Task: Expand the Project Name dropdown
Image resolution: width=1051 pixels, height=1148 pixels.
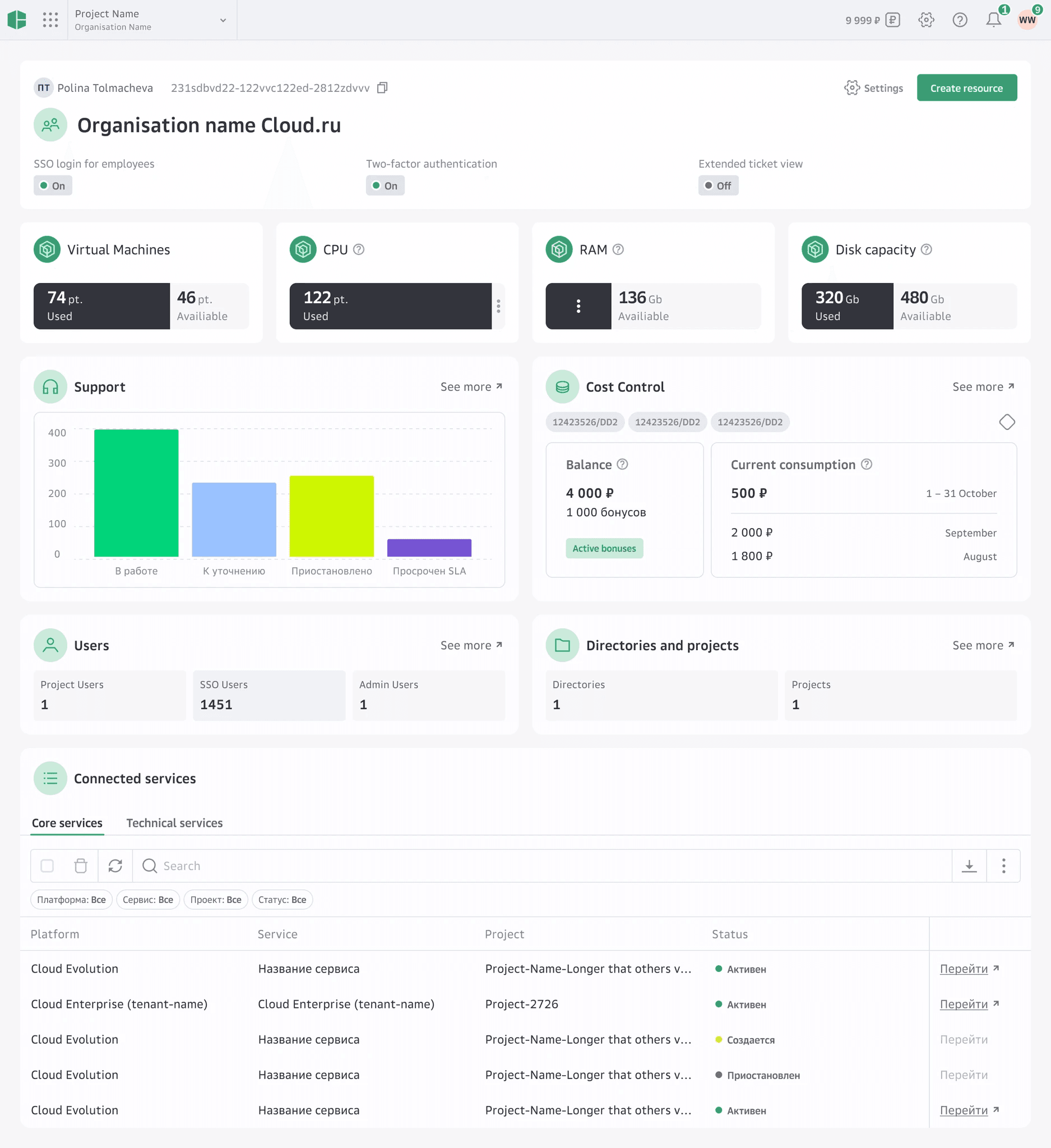Action: click(x=152, y=20)
